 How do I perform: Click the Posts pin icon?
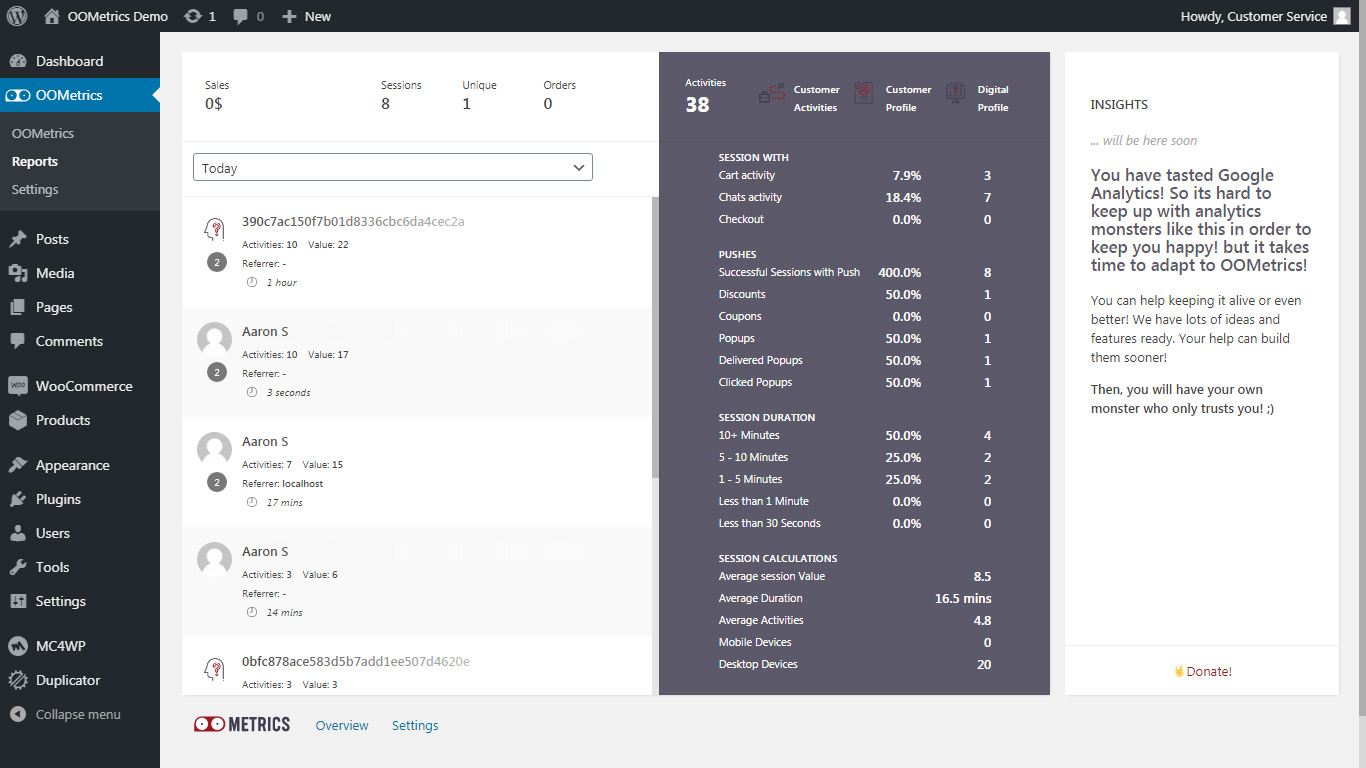pos(18,239)
